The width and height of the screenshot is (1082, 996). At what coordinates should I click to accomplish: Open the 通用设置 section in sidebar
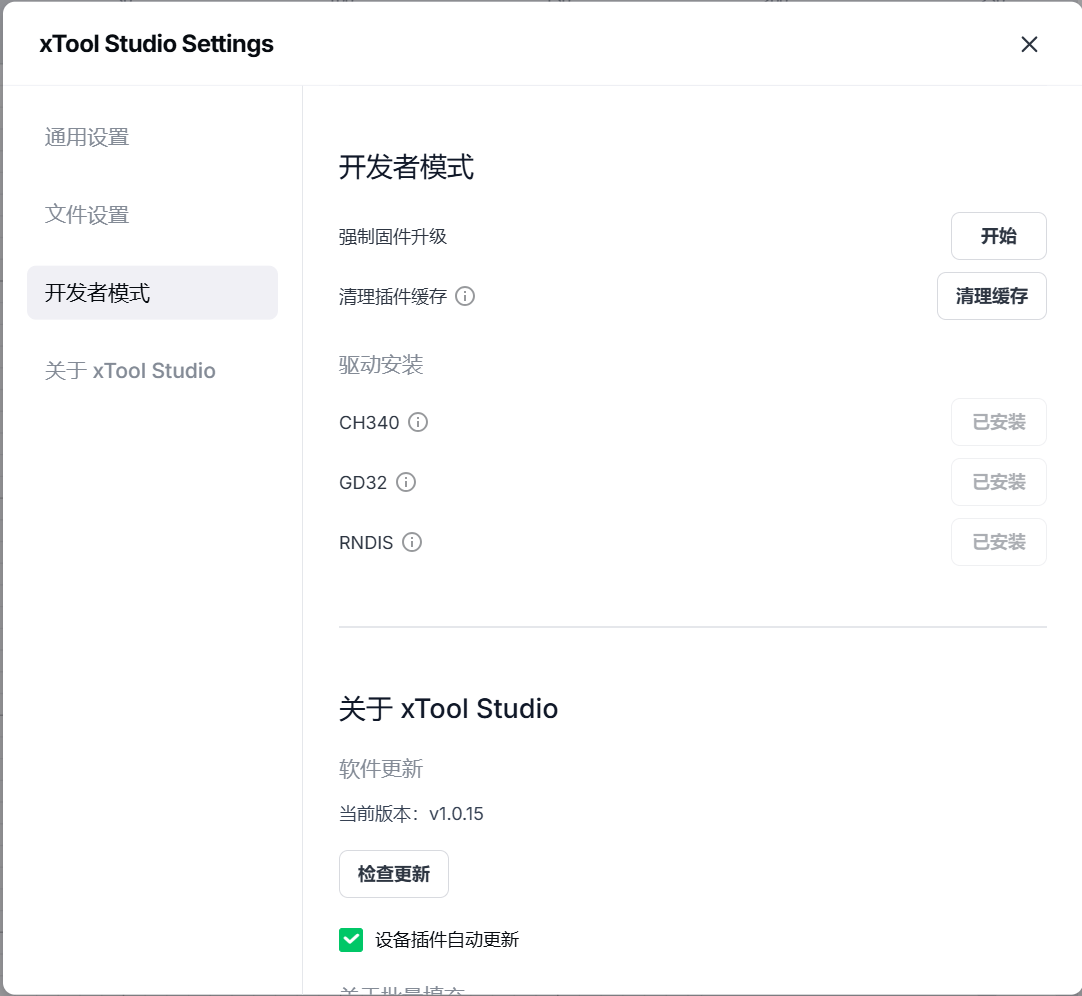click(x=87, y=137)
